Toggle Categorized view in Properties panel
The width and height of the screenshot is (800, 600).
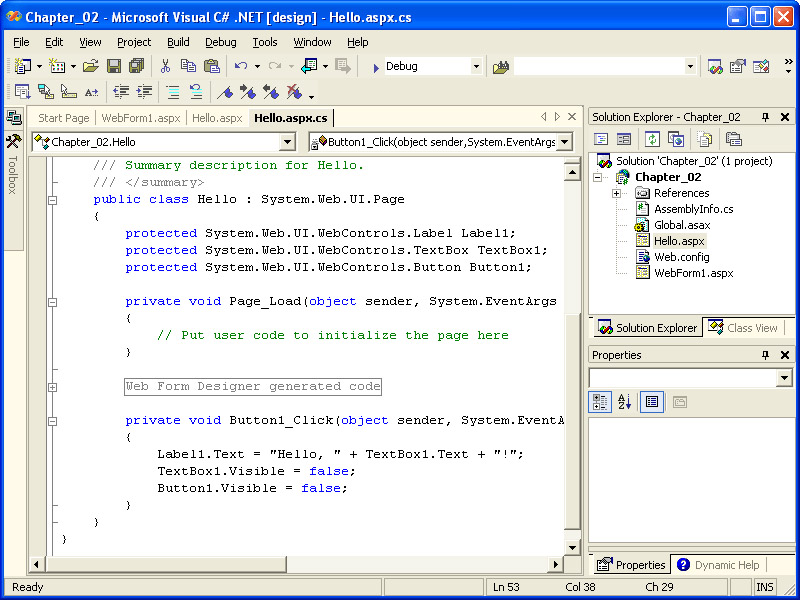click(601, 402)
